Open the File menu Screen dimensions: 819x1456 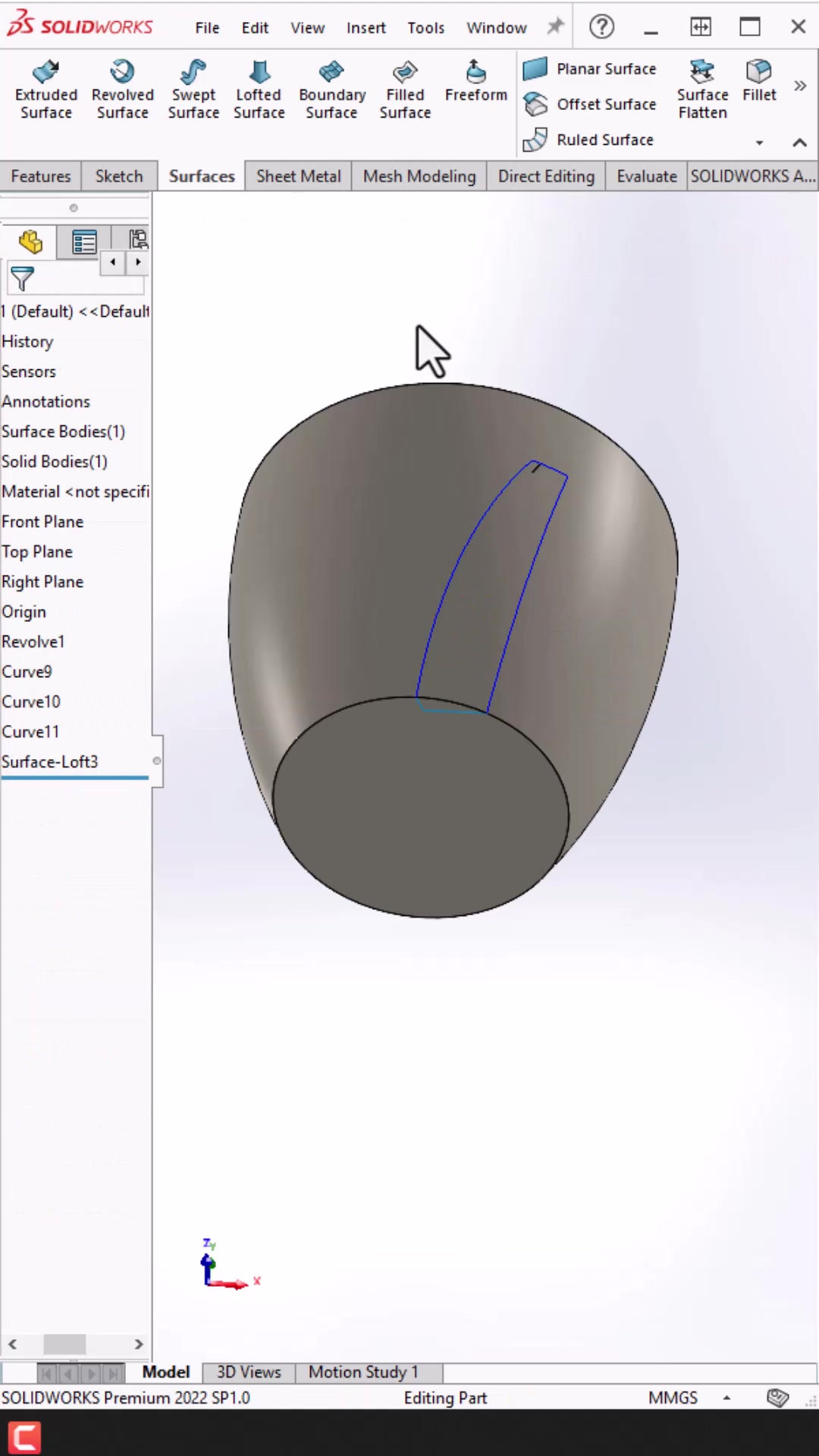(207, 28)
